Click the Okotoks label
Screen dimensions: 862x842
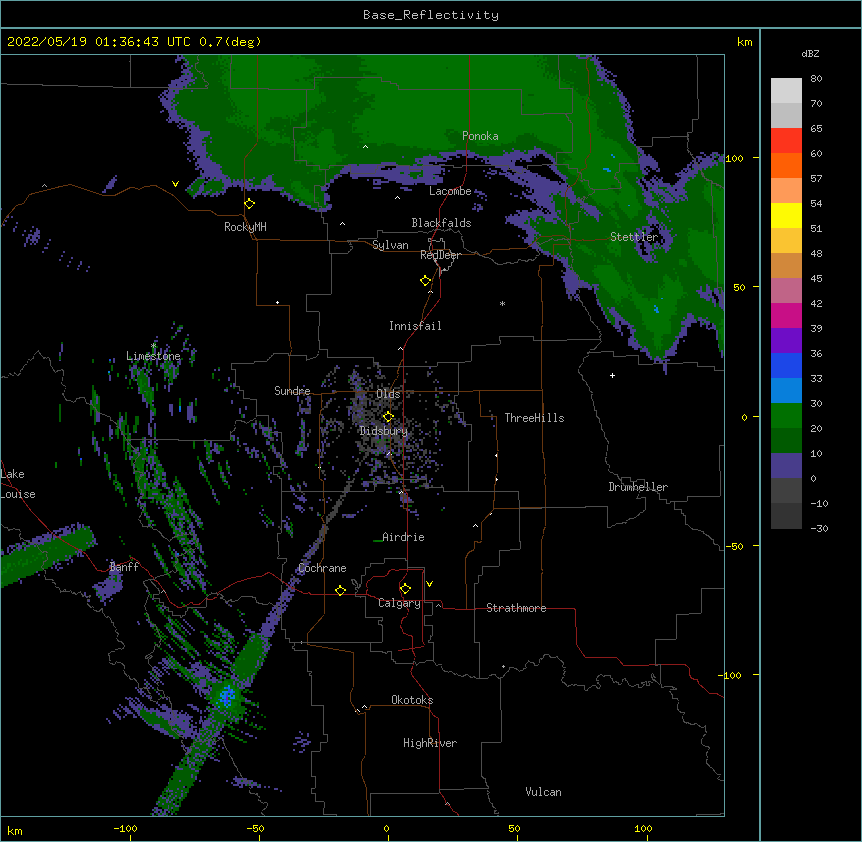coord(412,700)
